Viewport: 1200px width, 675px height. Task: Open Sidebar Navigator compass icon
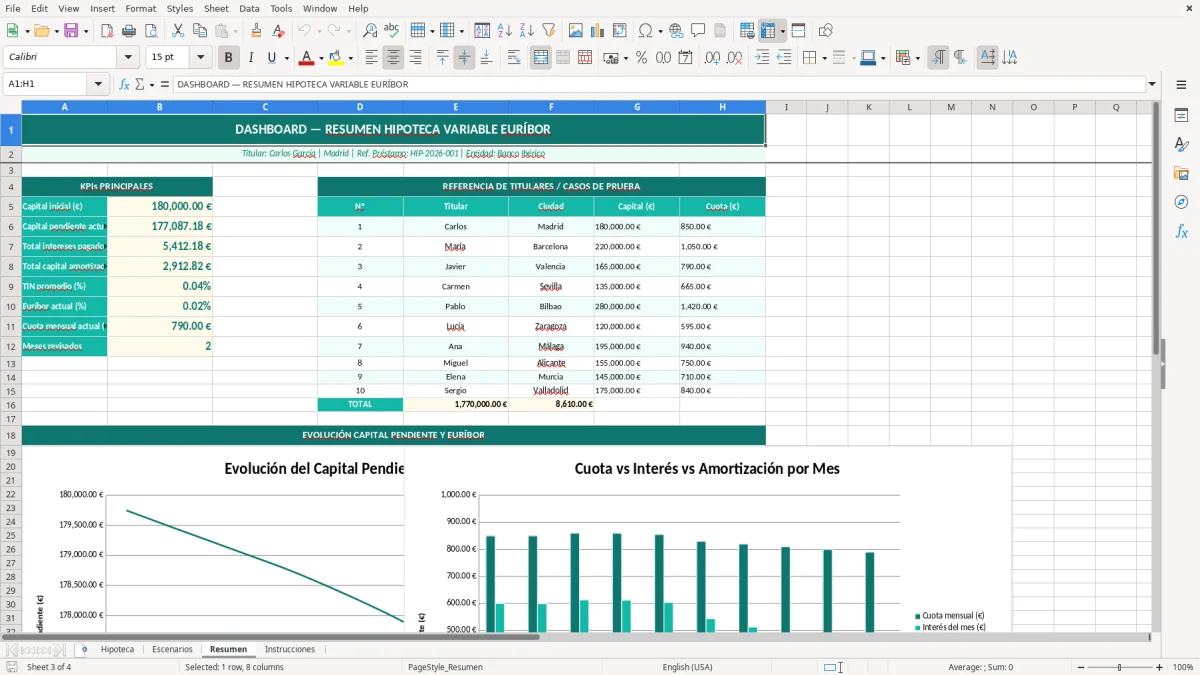(x=1181, y=202)
